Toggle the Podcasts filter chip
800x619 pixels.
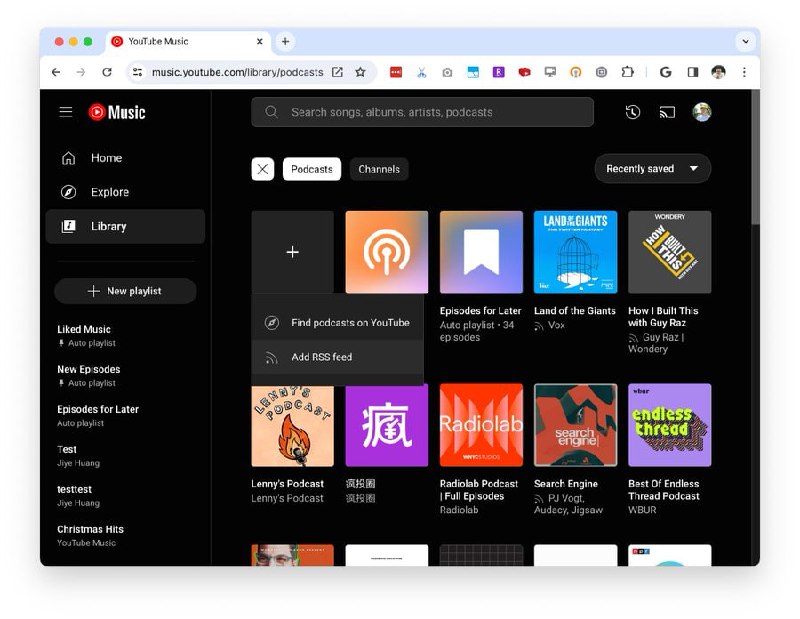(x=311, y=169)
